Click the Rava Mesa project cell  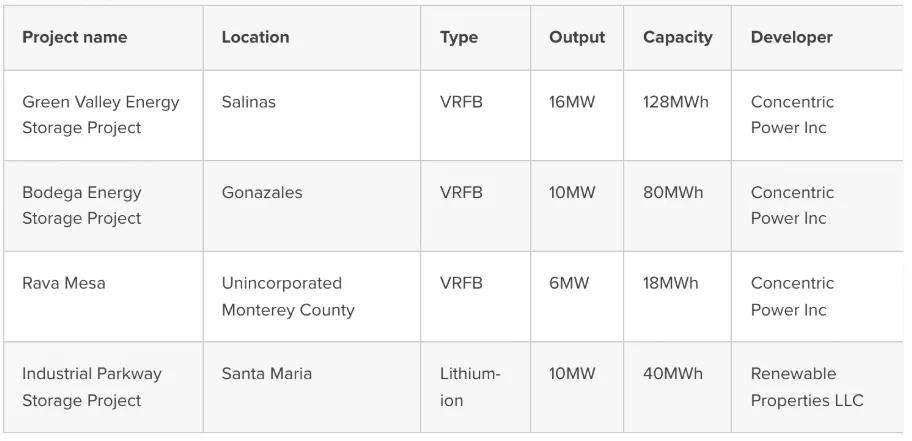(63, 283)
